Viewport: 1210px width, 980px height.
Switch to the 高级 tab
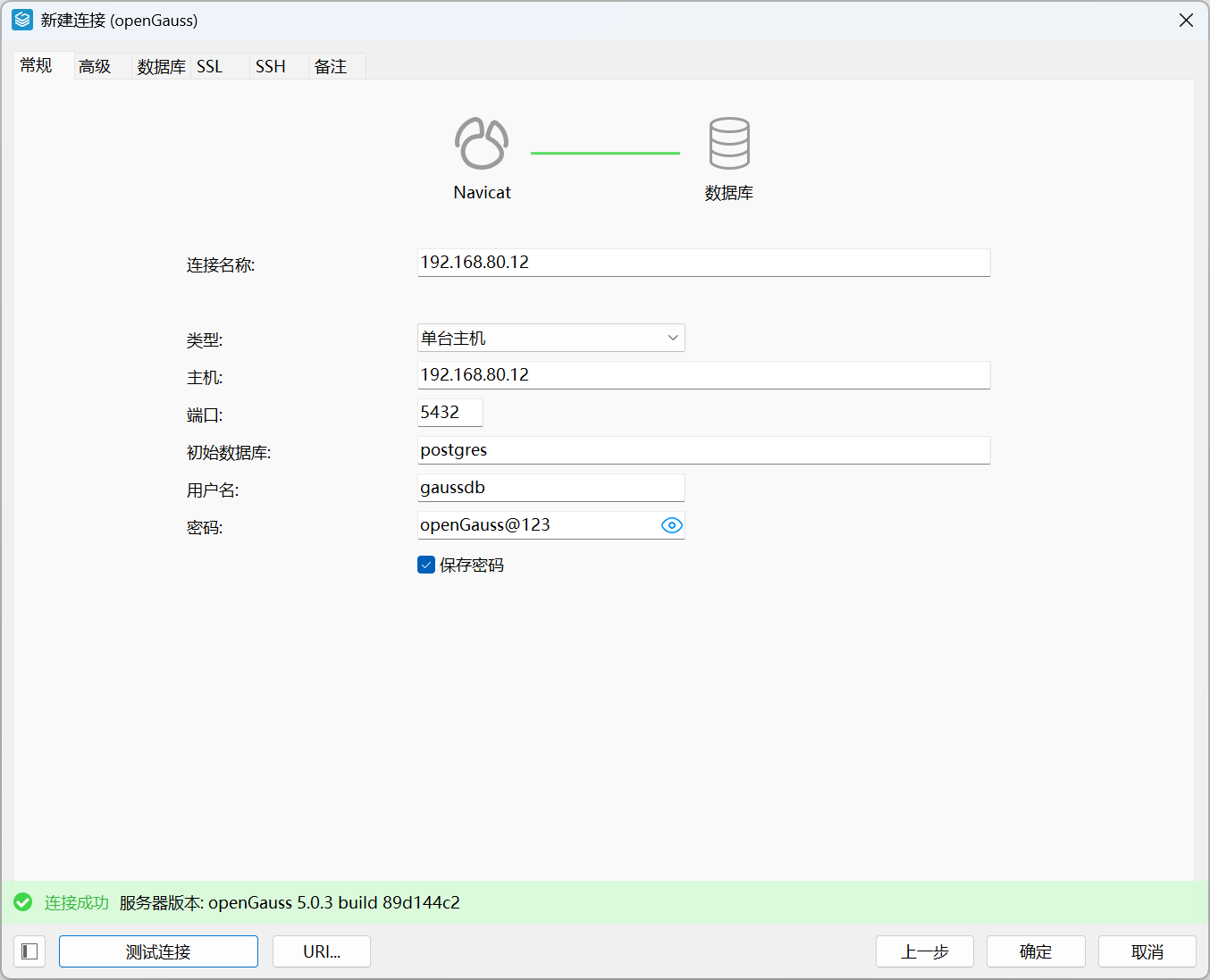click(95, 66)
